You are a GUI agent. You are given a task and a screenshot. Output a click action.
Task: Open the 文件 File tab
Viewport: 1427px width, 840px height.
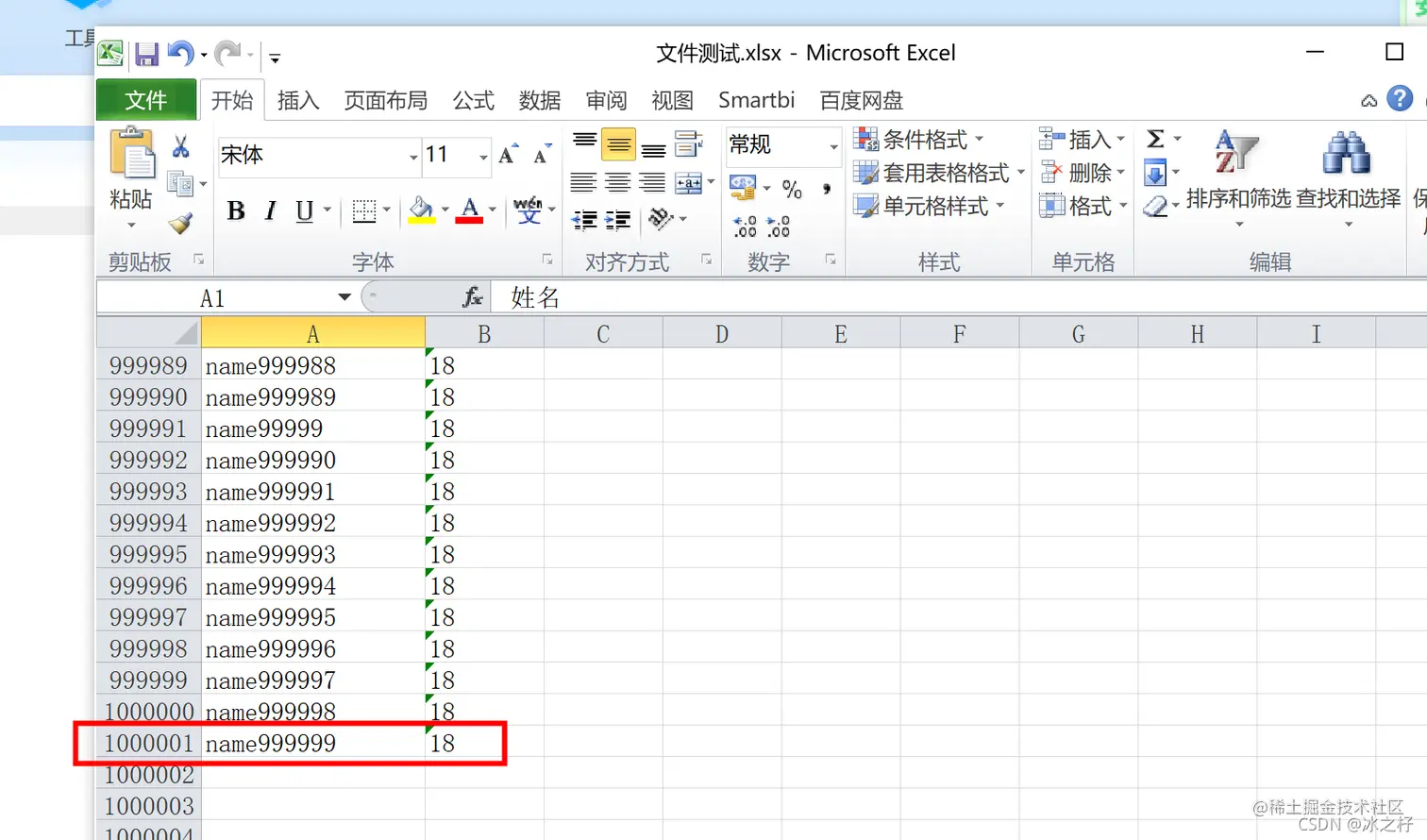coord(146,100)
